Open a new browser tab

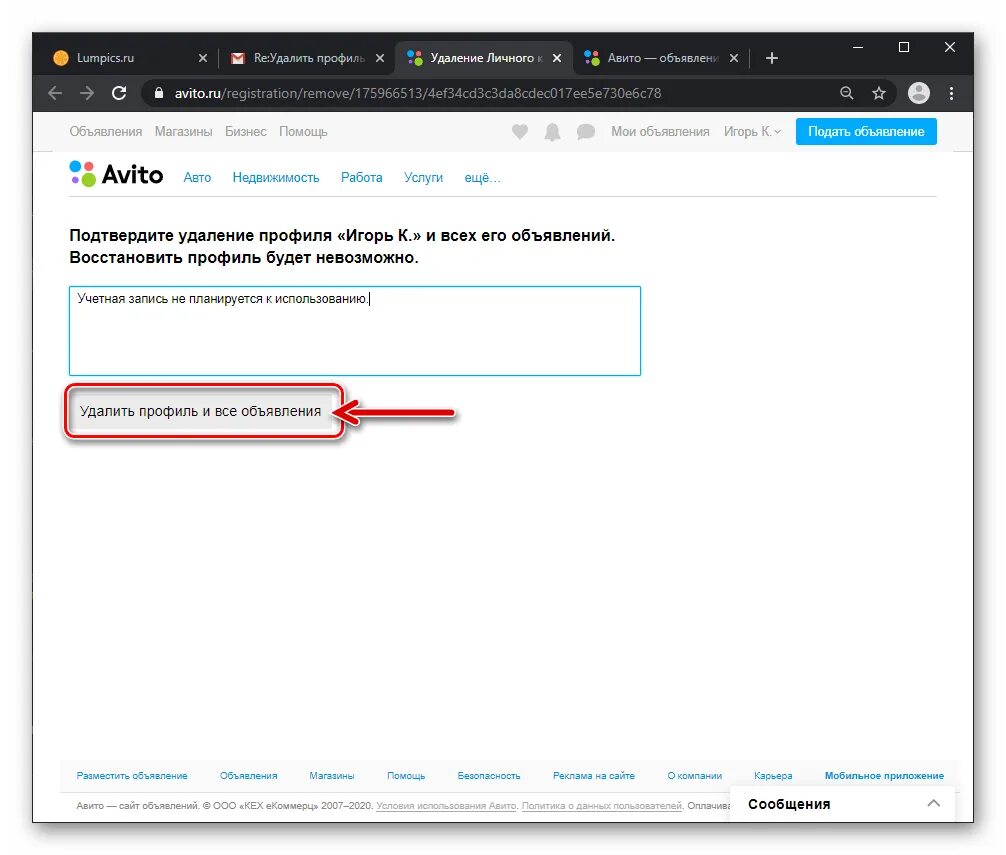pyautogui.click(x=772, y=58)
